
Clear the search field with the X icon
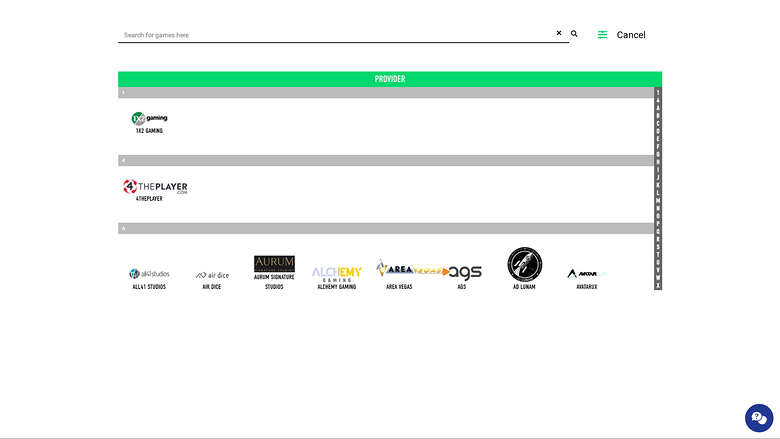(x=559, y=34)
